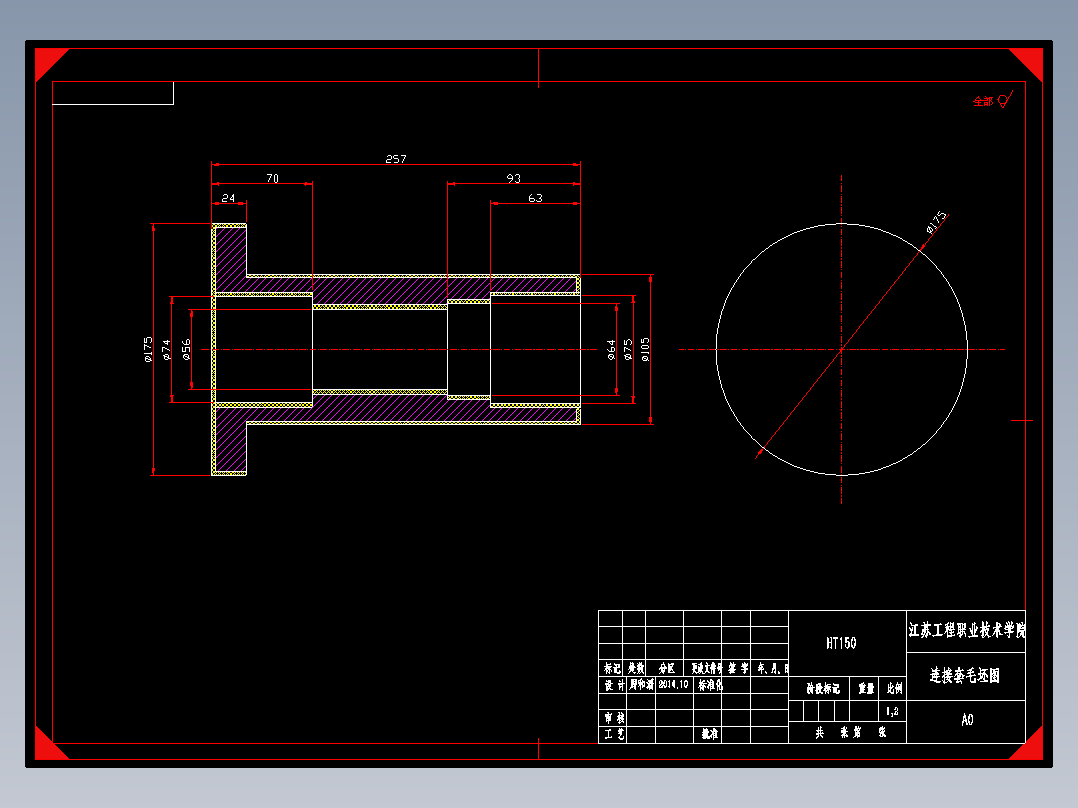
Task: Click the purple hatched upper flange section
Action: coord(230,258)
